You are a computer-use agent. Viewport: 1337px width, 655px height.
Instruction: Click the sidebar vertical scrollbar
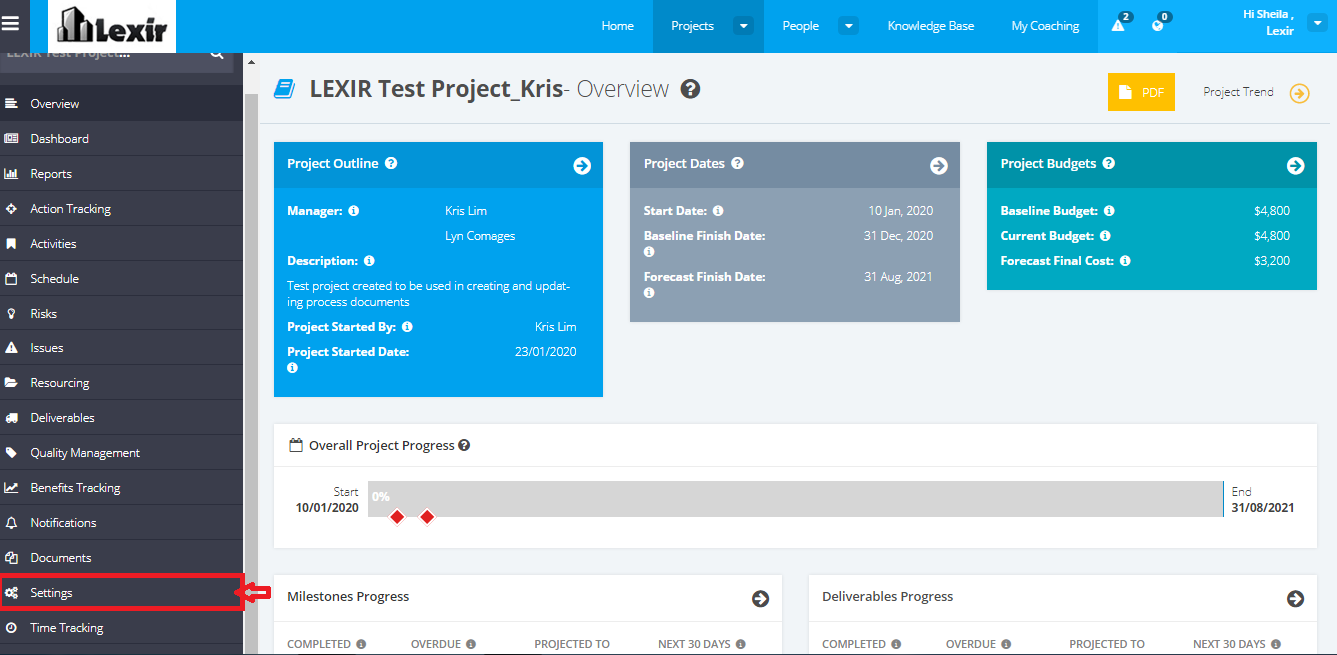click(251, 350)
